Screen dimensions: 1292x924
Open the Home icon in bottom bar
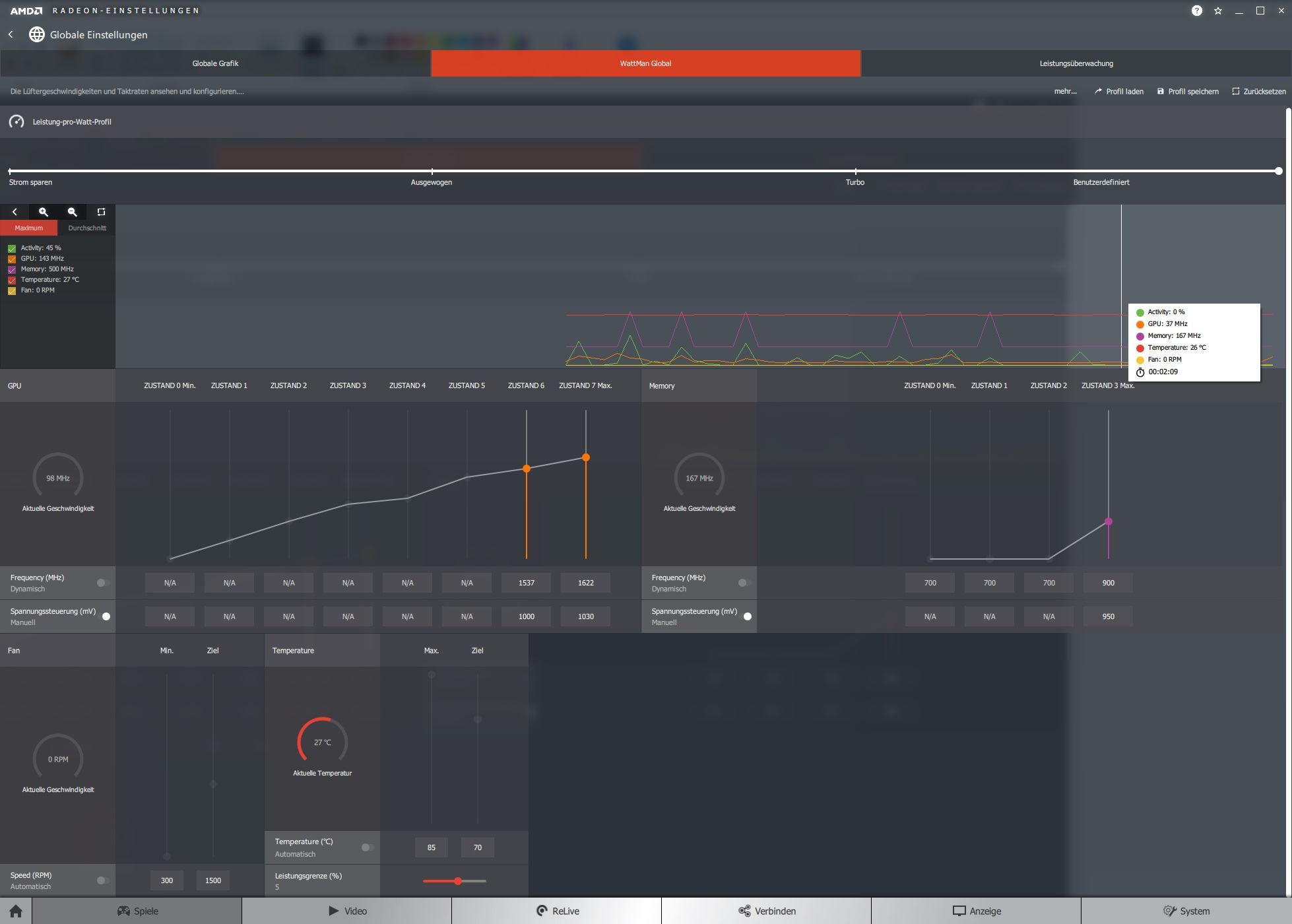16,911
